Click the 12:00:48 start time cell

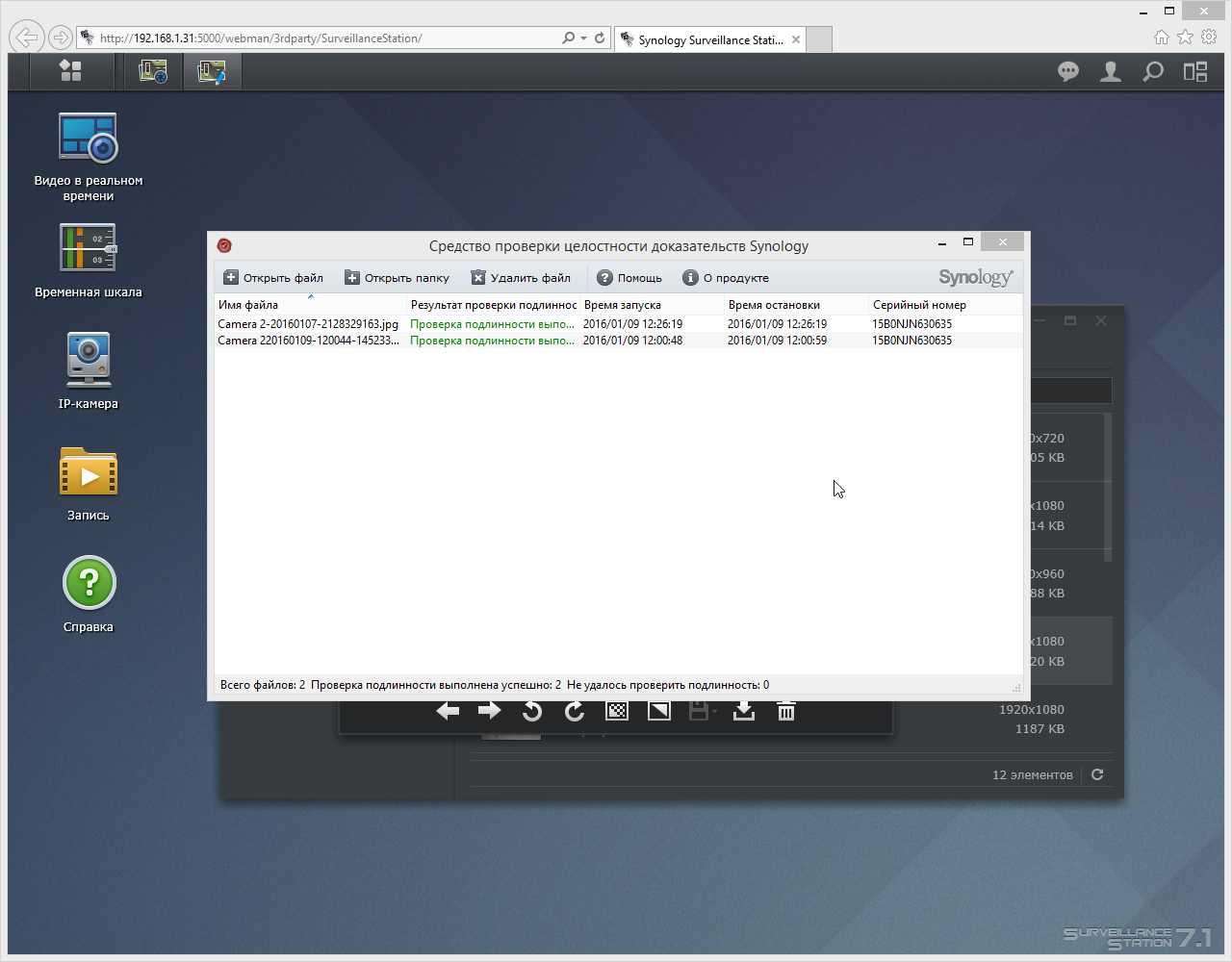click(x=632, y=341)
